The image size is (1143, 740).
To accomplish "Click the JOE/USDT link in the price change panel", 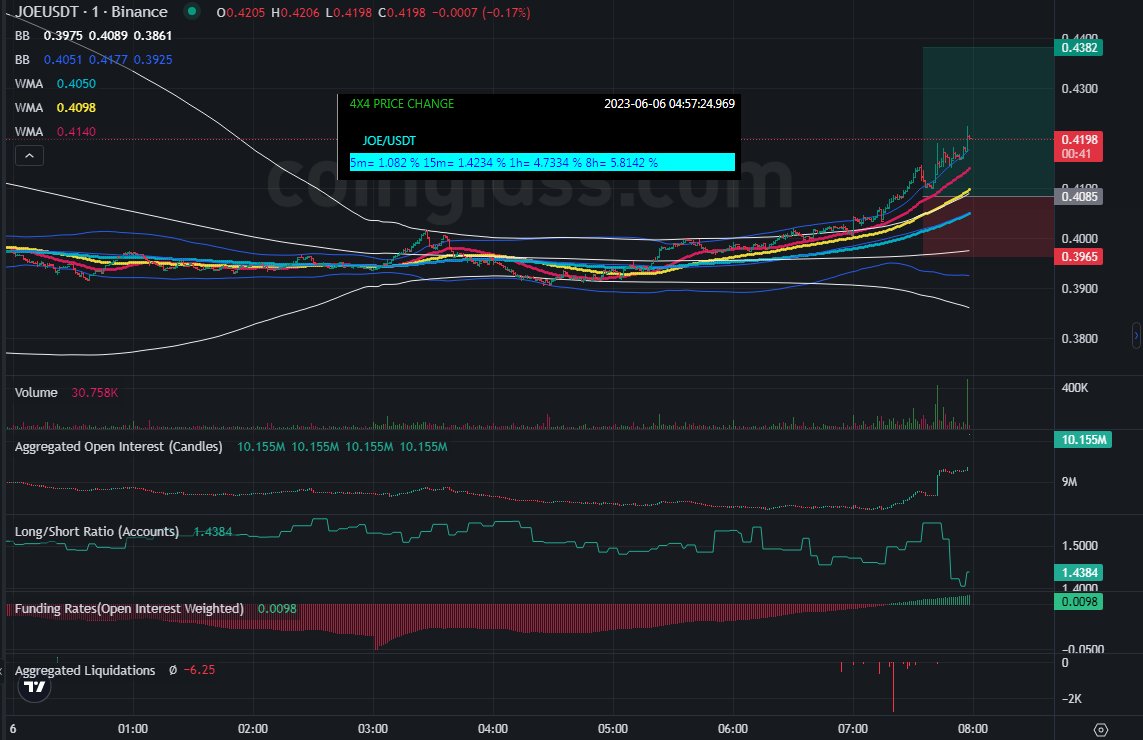I will tap(390, 140).
